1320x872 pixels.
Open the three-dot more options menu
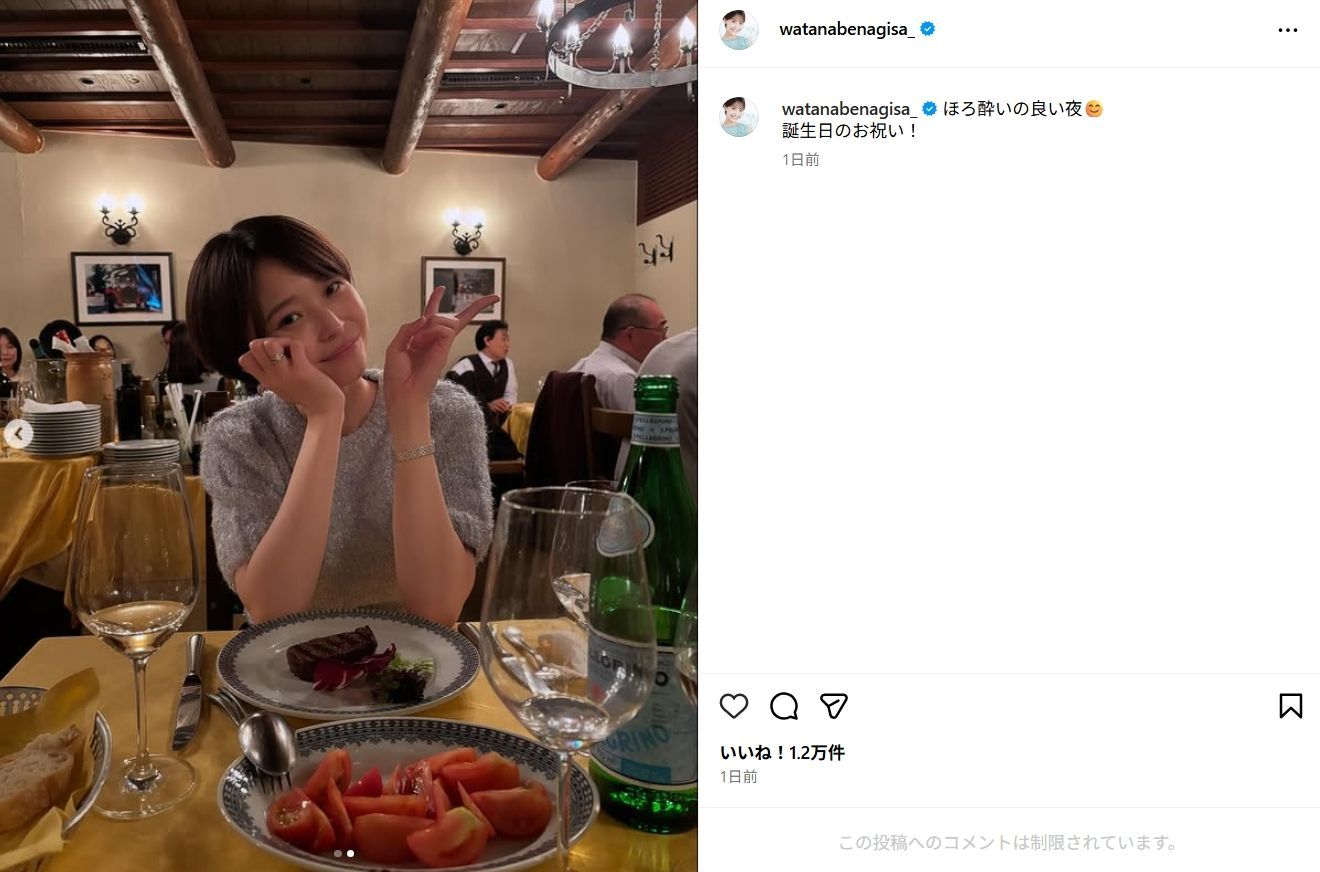click(1288, 30)
